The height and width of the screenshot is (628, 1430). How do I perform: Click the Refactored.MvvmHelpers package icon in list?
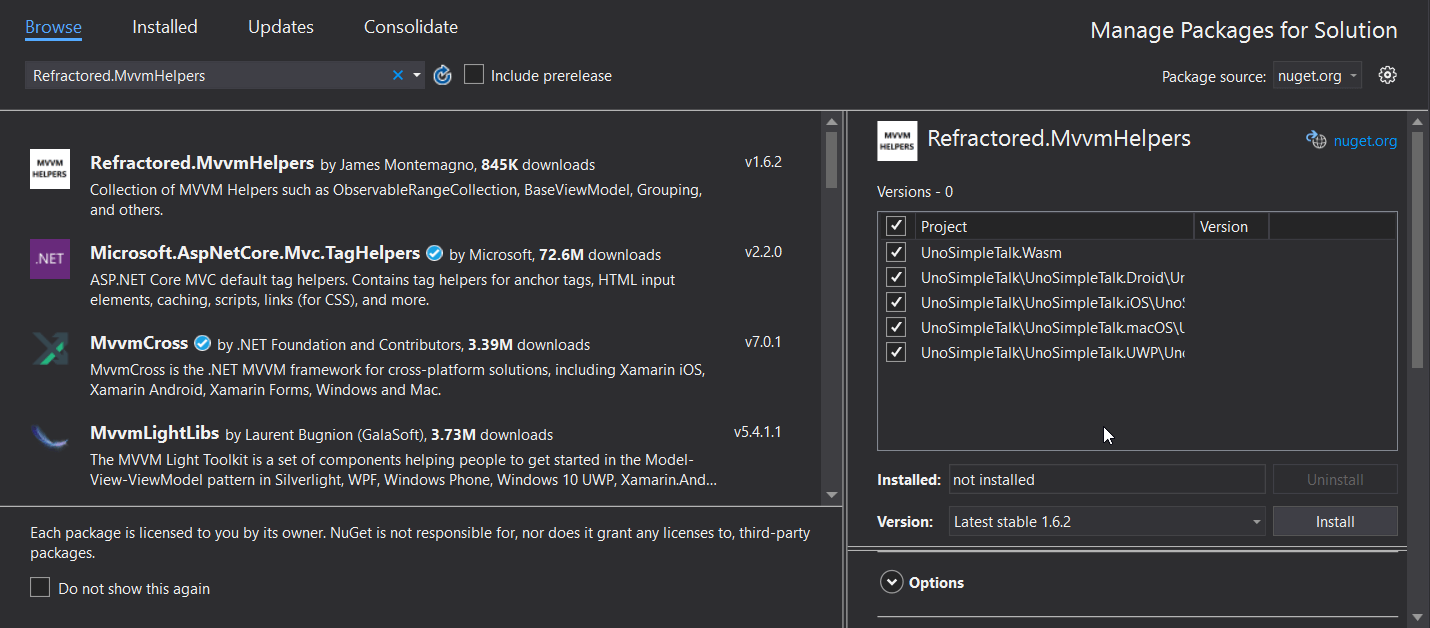[50, 168]
